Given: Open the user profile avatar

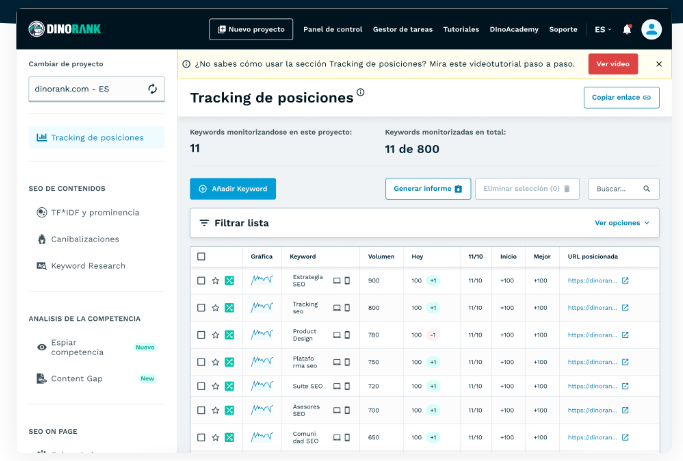Looking at the screenshot, I should click(x=651, y=29).
